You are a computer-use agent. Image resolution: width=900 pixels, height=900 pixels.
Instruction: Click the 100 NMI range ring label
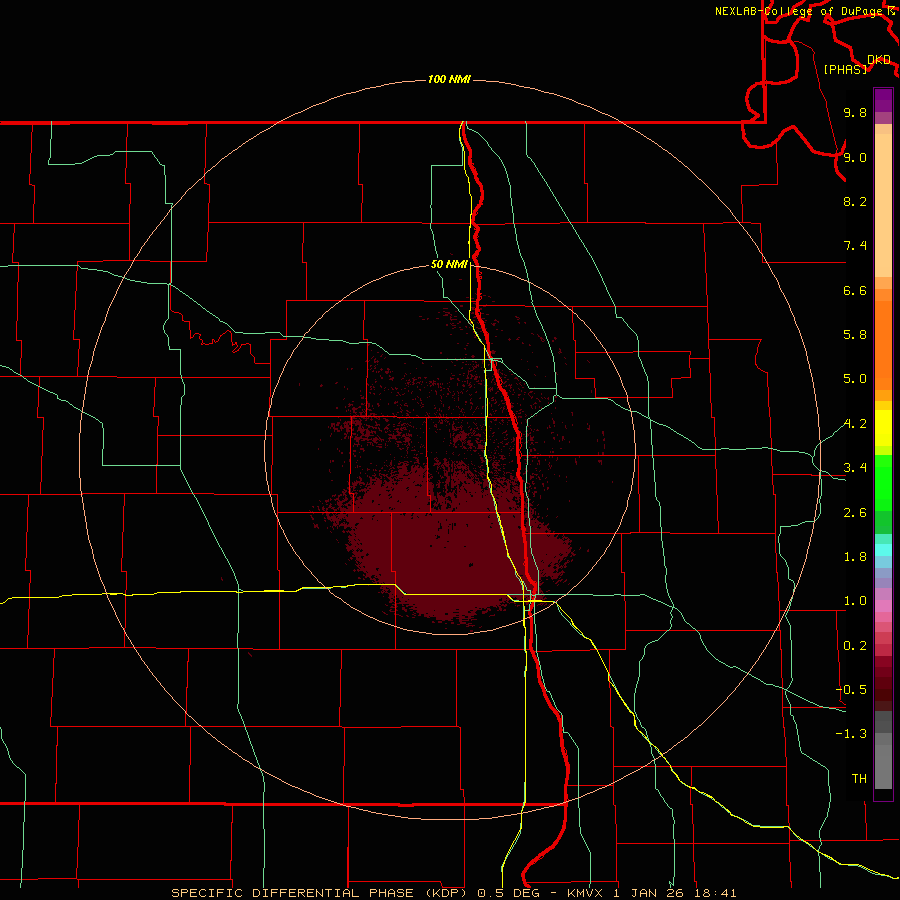(x=449, y=79)
